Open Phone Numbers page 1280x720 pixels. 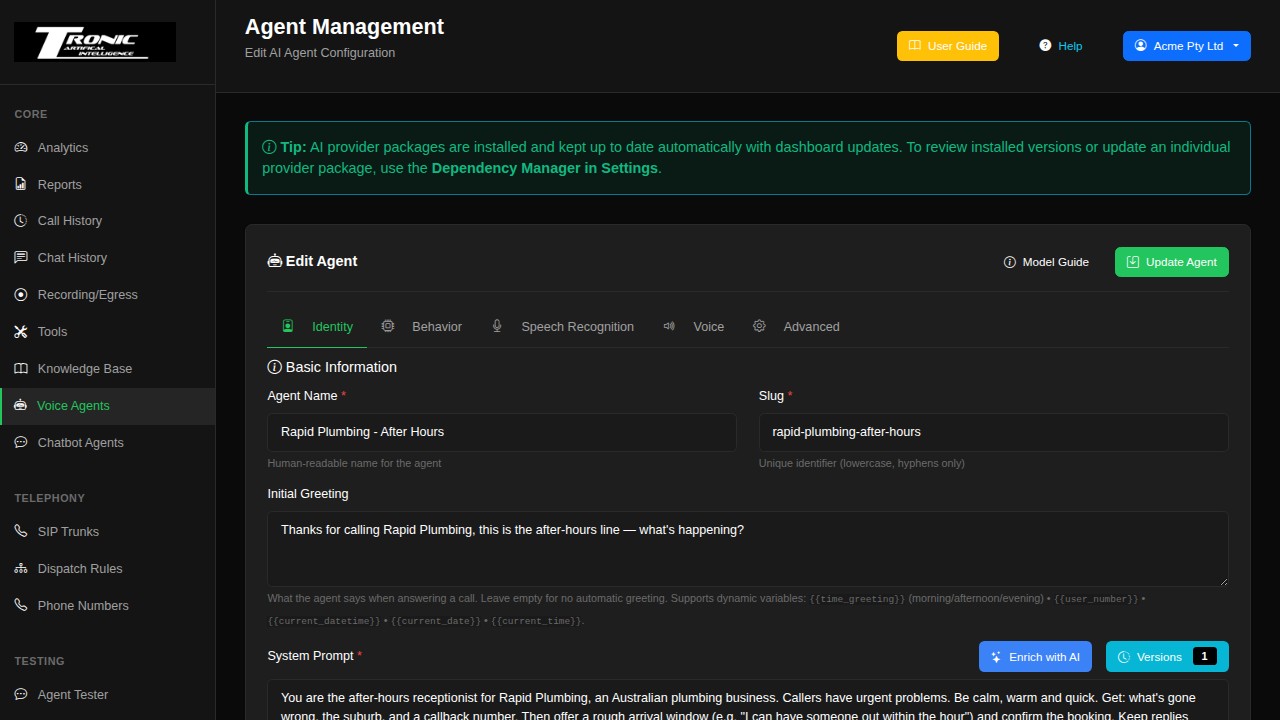tap(107, 606)
